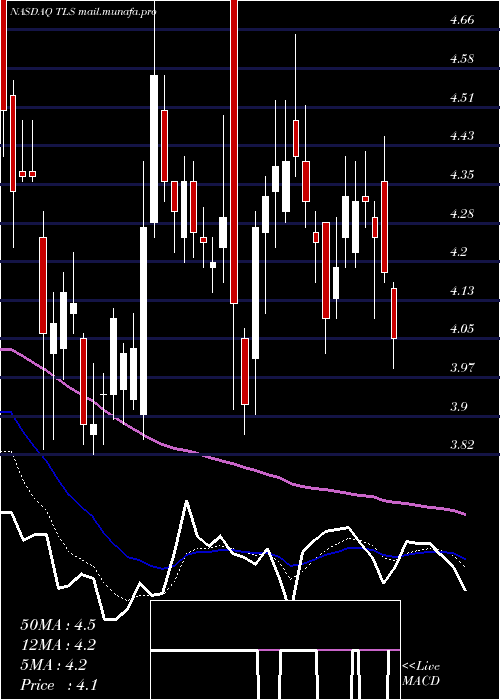Image resolution: width=500 pixels, height=700 pixels.
Task: Click the pink 50MA moving average line
Action: [232, 465]
